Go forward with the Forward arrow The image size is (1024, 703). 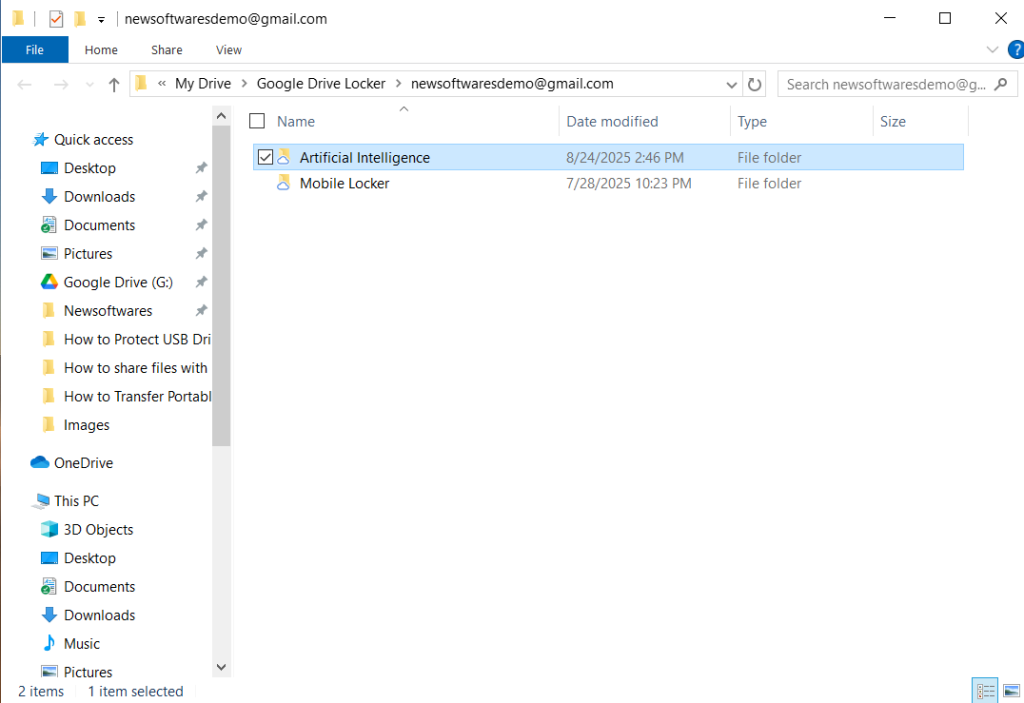[61, 84]
